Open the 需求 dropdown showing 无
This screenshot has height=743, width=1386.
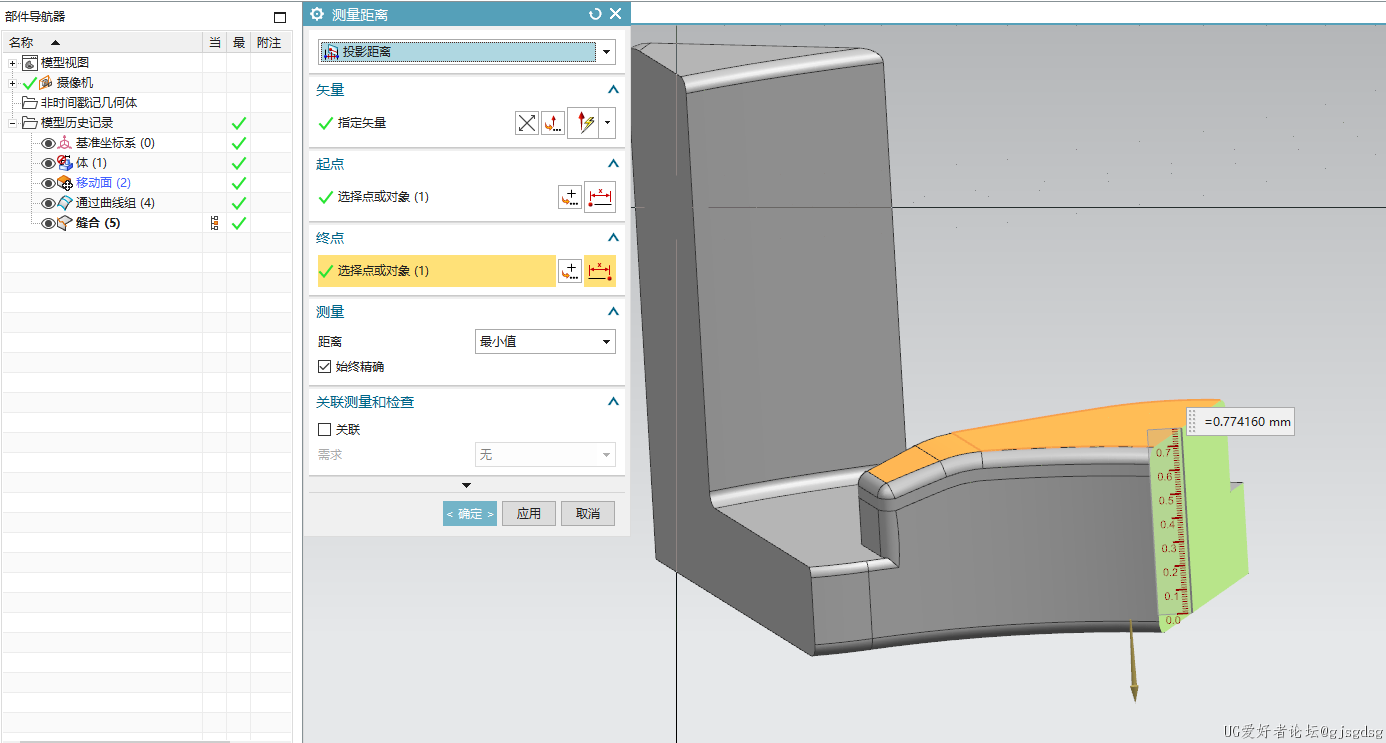(x=545, y=455)
